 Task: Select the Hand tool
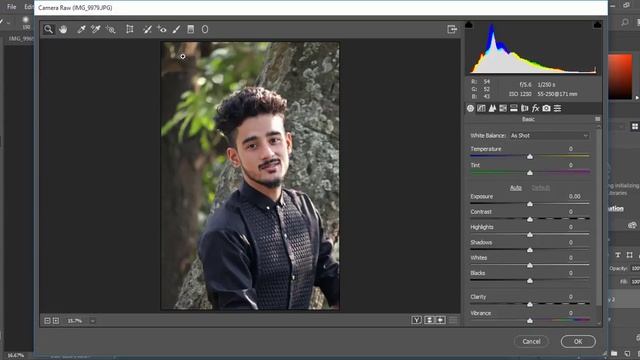point(63,29)
